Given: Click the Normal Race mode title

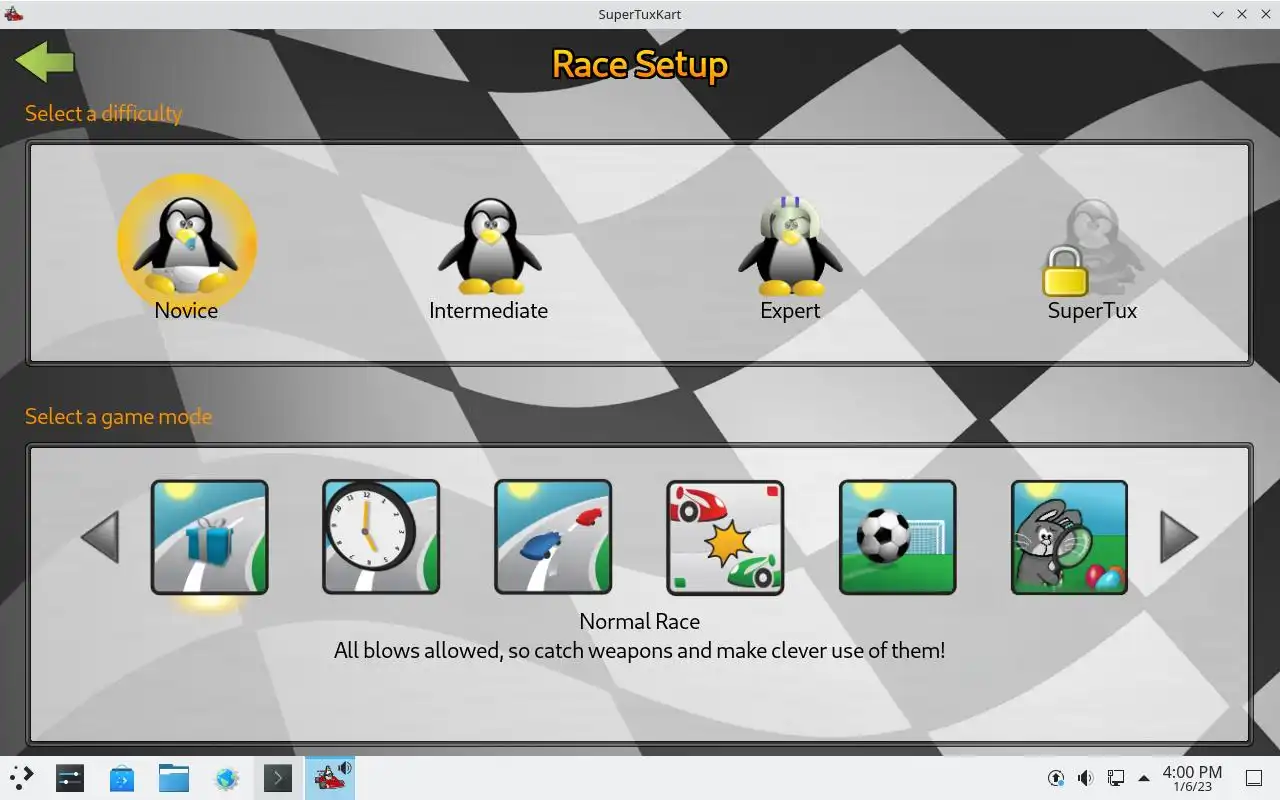Looking at the screenshot, I should click(640, 621).
